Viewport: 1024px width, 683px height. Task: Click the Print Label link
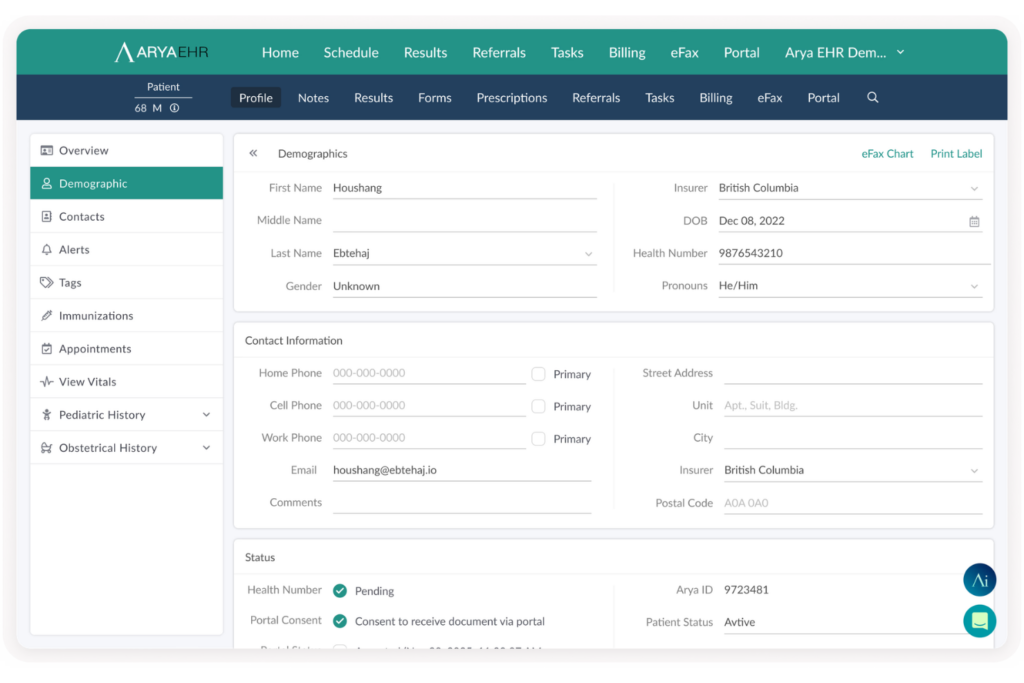point(956,153)
